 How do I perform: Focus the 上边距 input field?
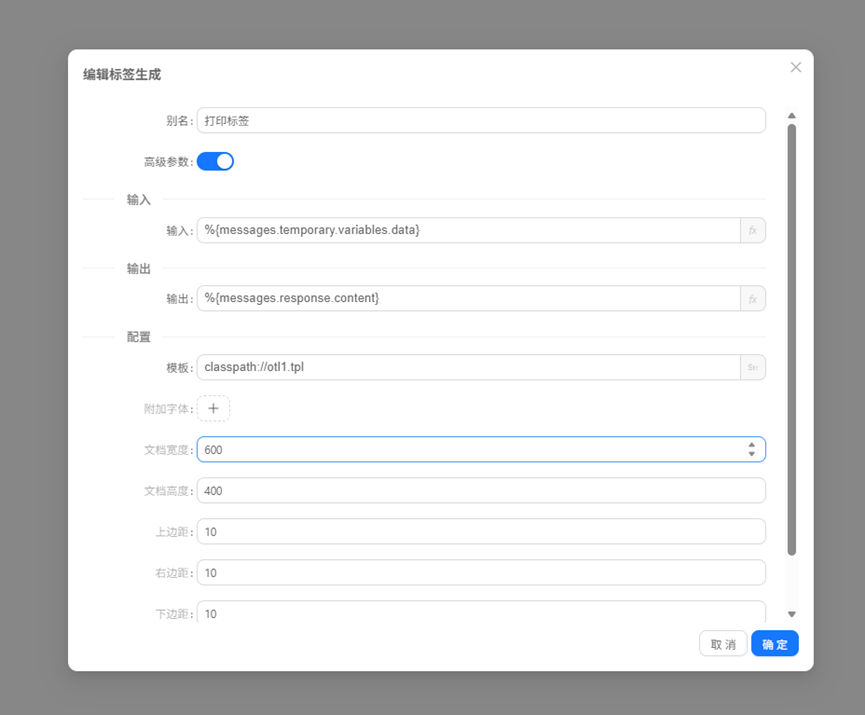coord(480,531)
